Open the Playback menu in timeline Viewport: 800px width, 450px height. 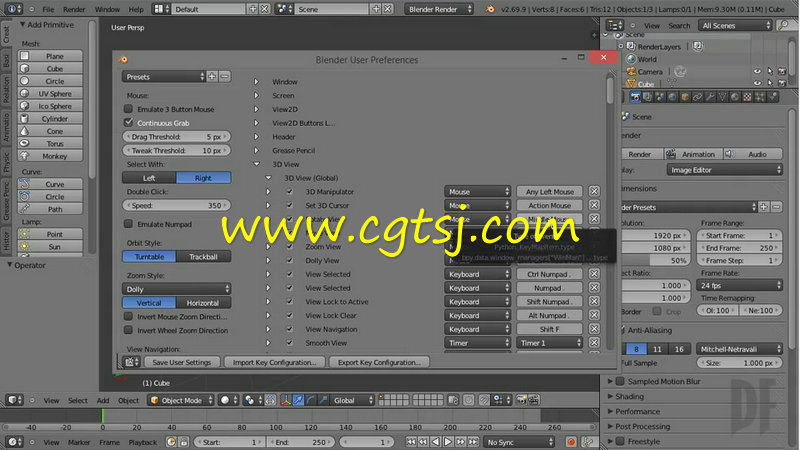[x=143, y=442]
